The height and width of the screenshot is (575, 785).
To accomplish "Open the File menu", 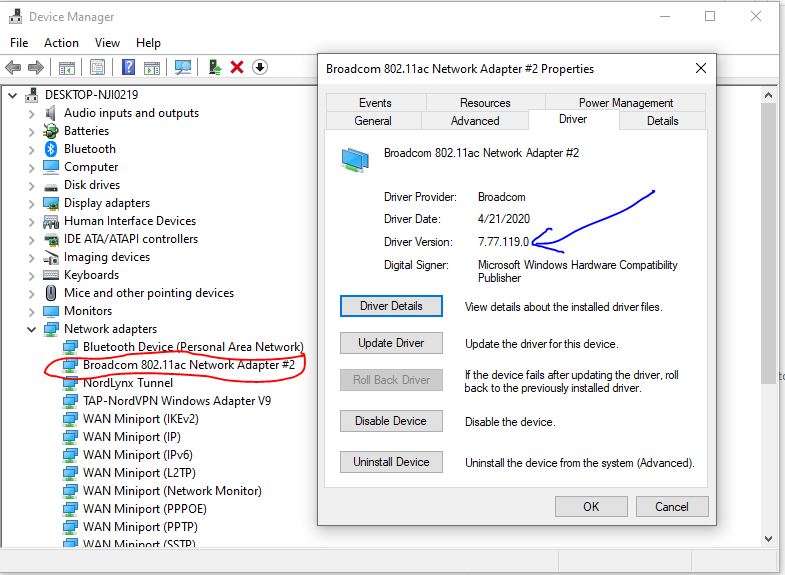I will 19,43.
